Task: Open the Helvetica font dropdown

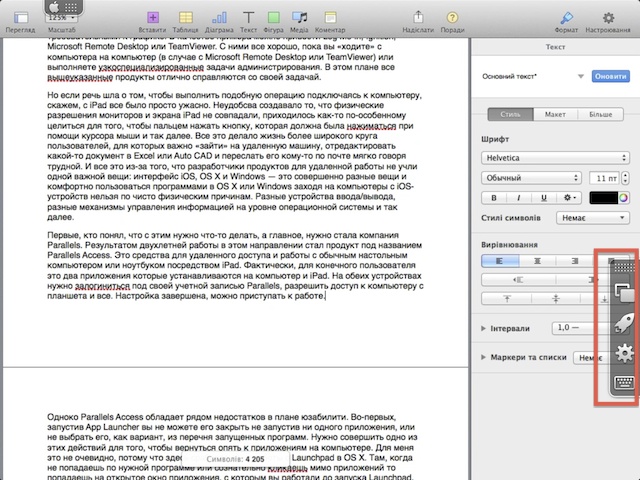Action: [x=555, y=158]
